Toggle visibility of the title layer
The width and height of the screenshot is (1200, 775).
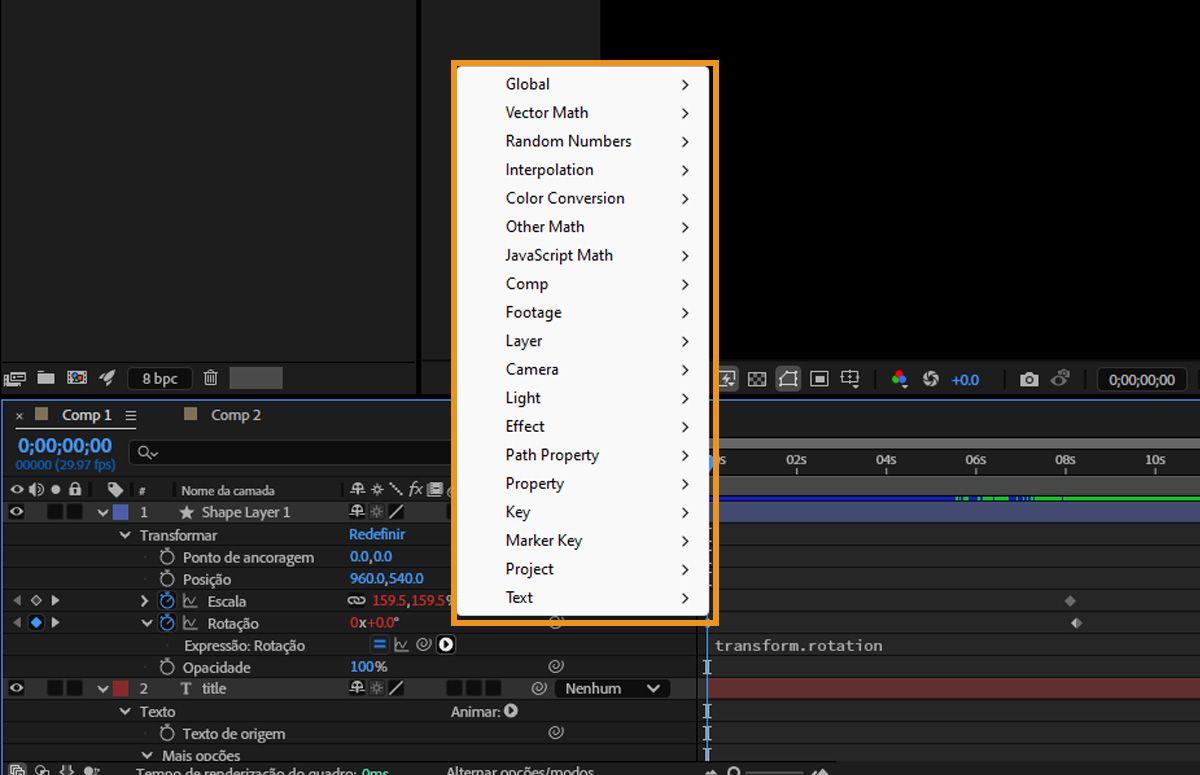(x=17, y=688)
